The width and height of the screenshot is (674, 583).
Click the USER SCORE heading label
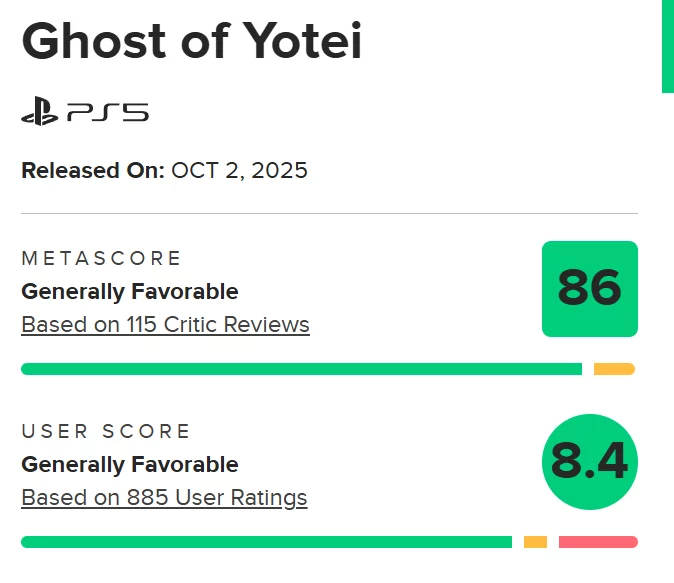(x=106, y=432)
